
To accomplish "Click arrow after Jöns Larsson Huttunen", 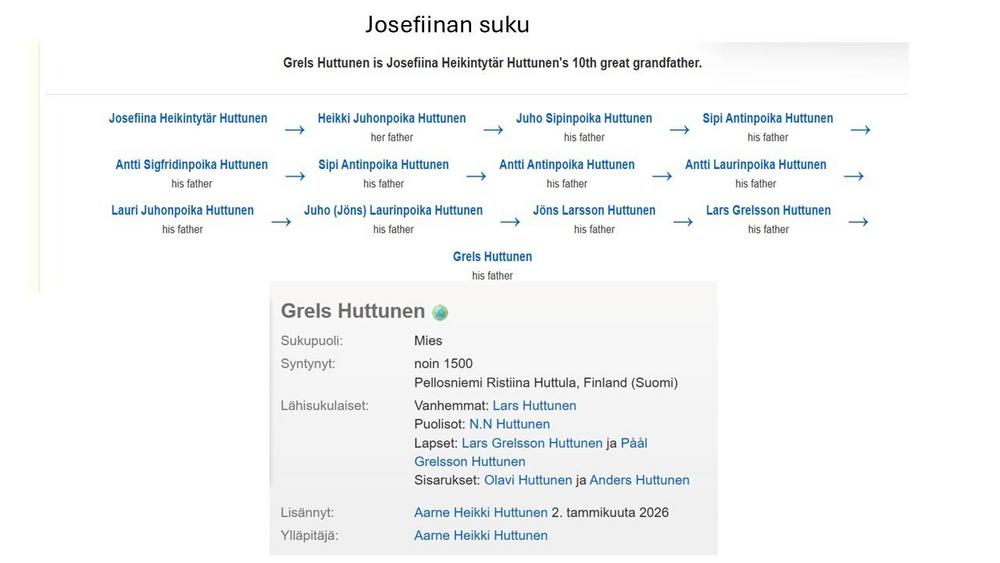I will click(x=683, y=222).
